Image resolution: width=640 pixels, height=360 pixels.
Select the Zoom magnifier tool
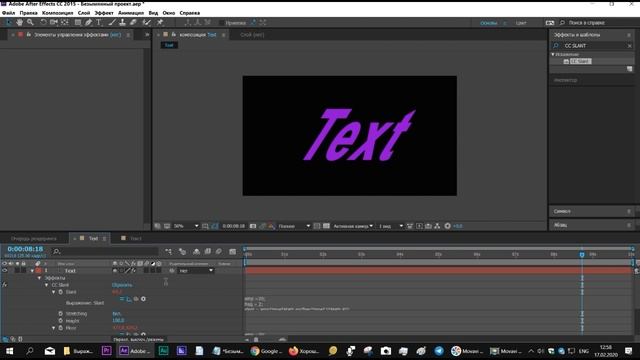coord(30,22)
